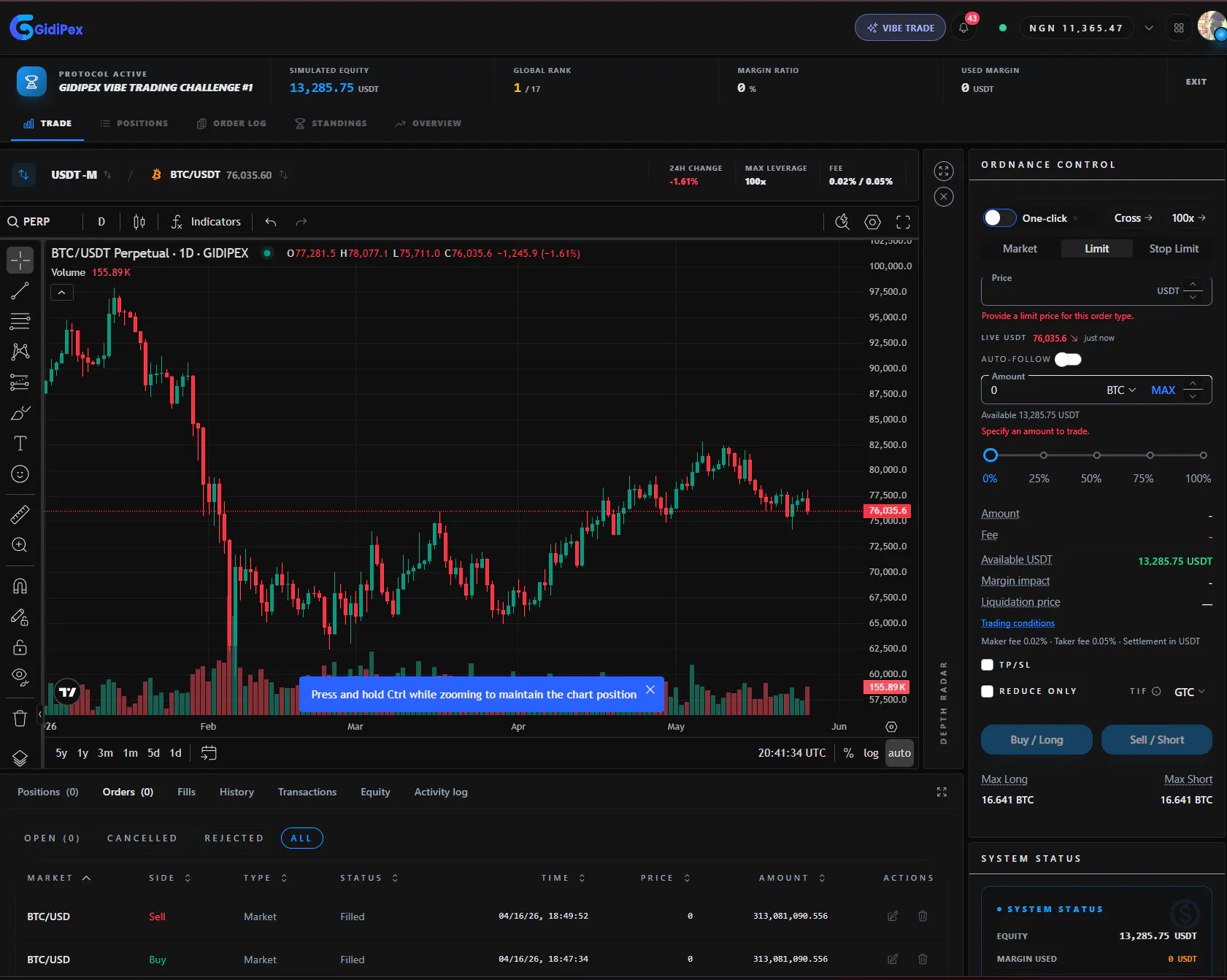Undo the last chart action
Image resolution: width=1227 pixels, height=980 pixels.
[271, 222]
